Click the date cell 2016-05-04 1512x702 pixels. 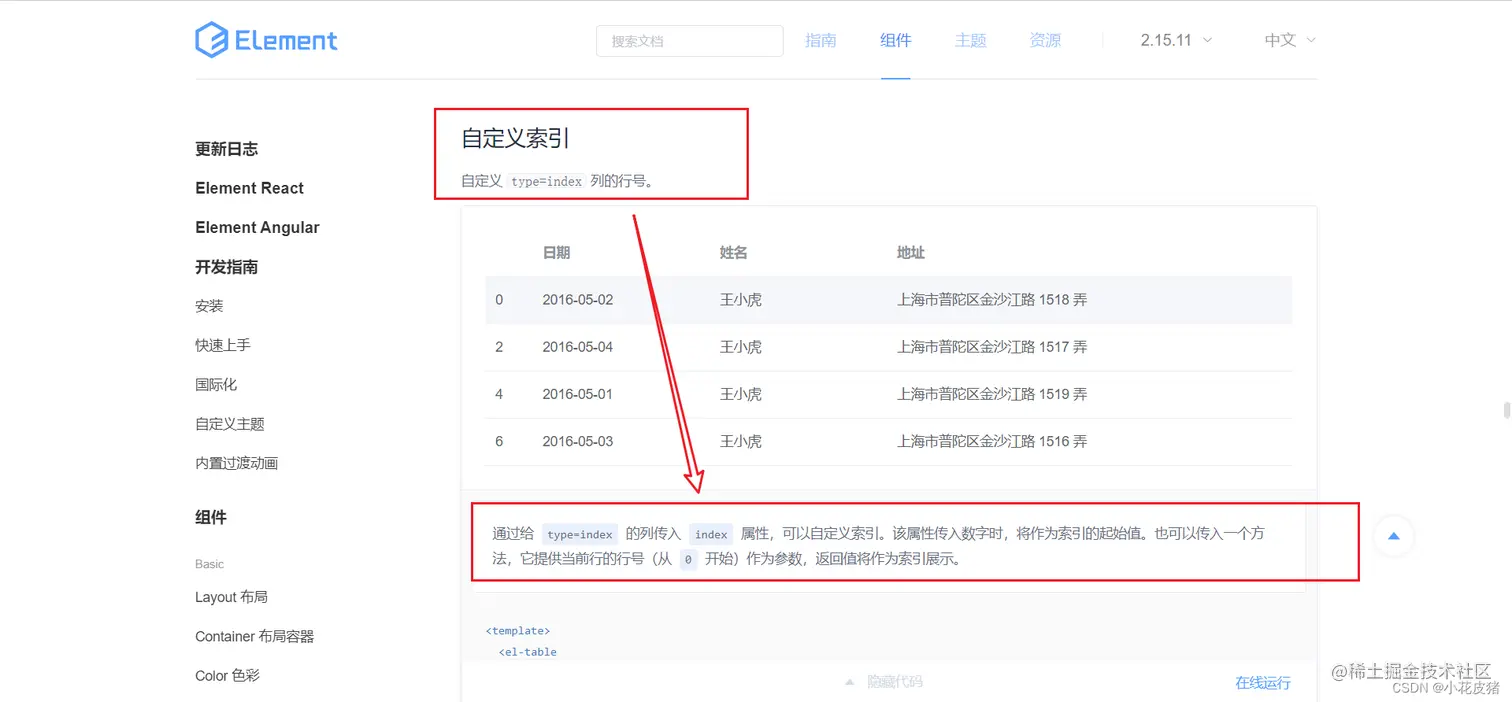(577, 347)
